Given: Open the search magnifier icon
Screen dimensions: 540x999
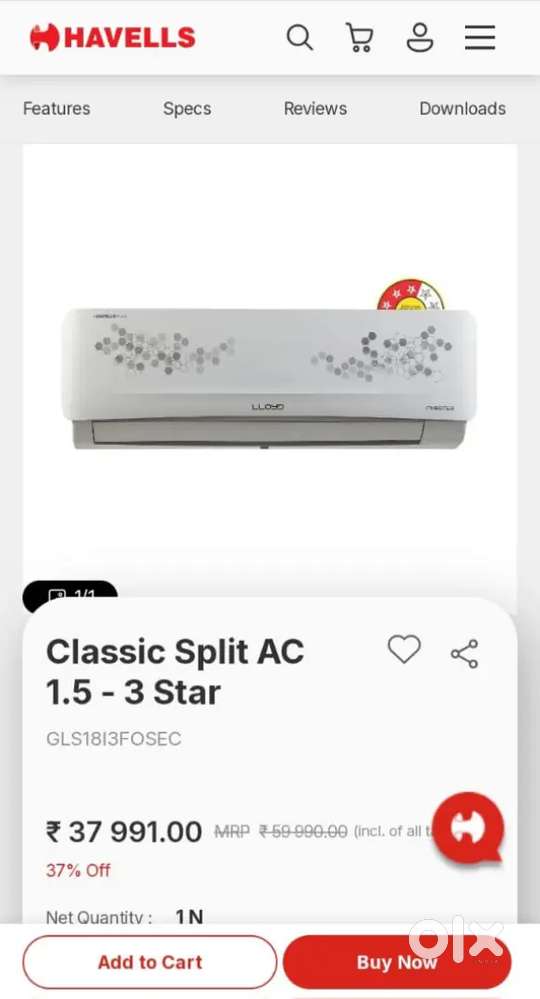Looking at the screenshot, I should click(x=299, y=38).
